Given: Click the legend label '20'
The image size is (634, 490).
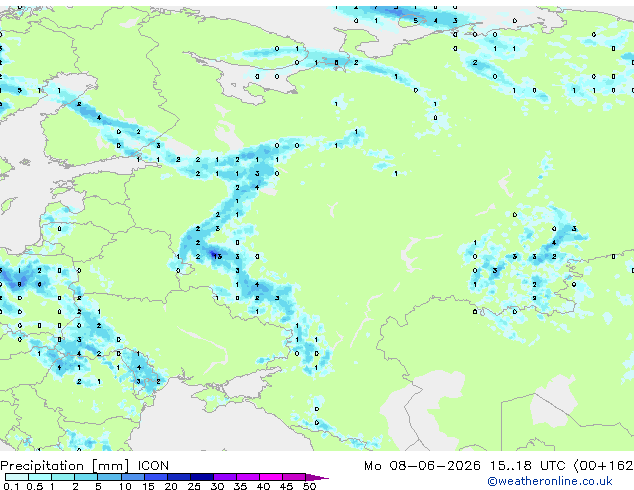Looking at the screenshot, I should tap(171, 486).
